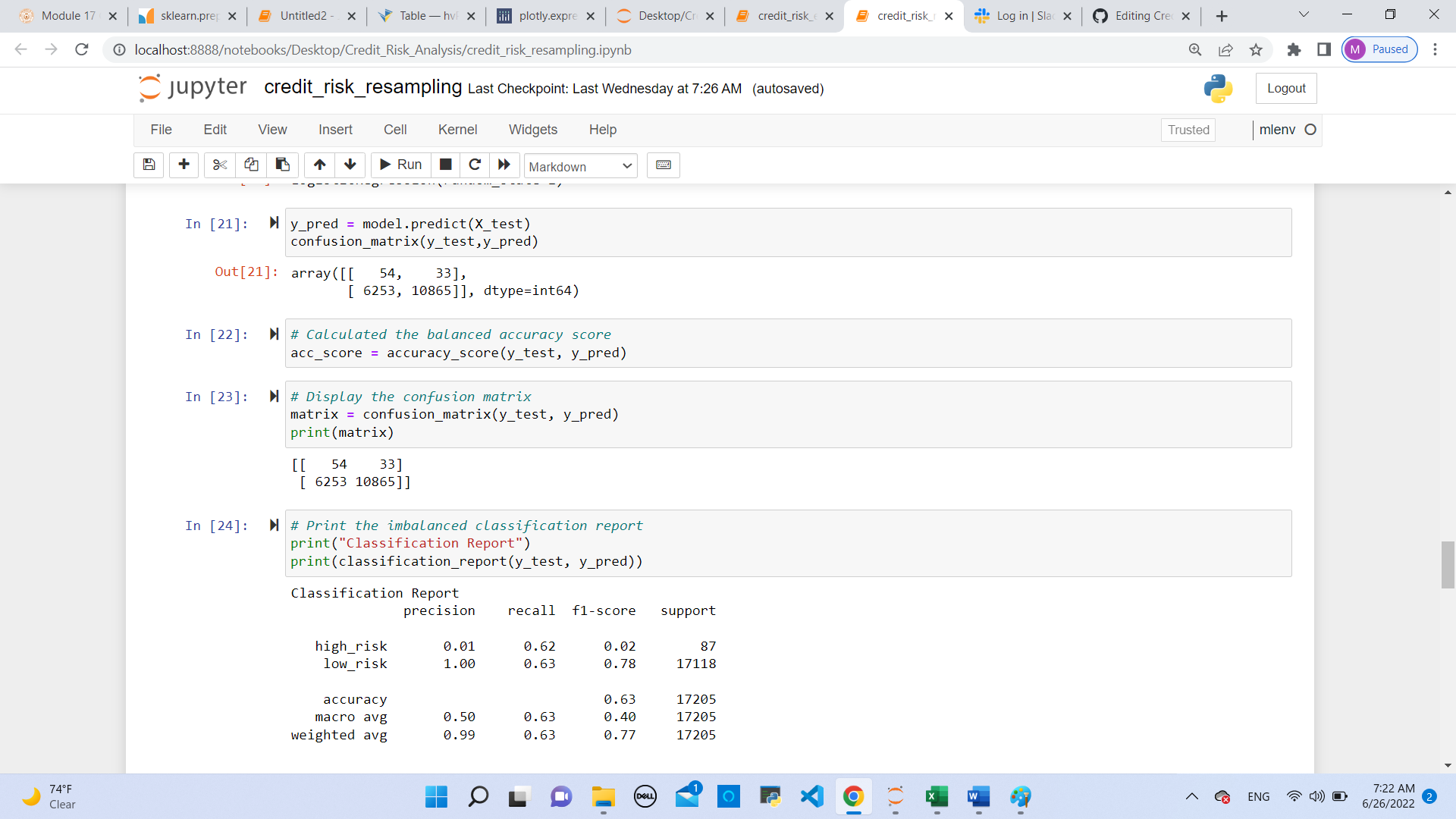Interrupt the kernel with stop icon
Viewport: 1456px width, 819px height.
click(445, 165)
